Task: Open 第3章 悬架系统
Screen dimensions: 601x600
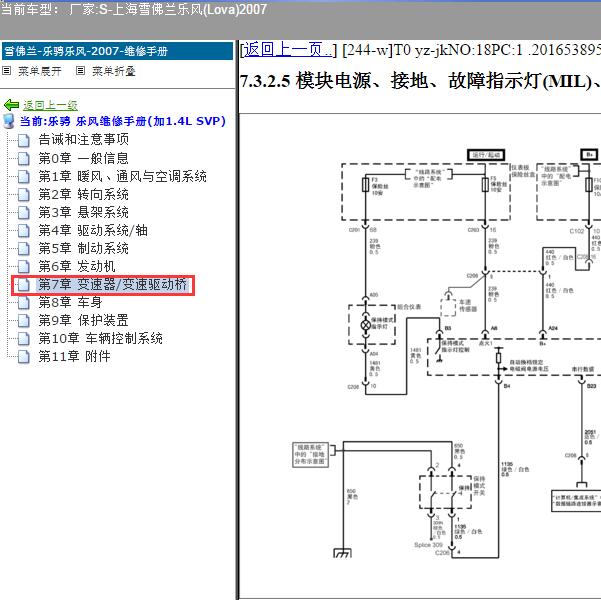Action: (83, 212)
